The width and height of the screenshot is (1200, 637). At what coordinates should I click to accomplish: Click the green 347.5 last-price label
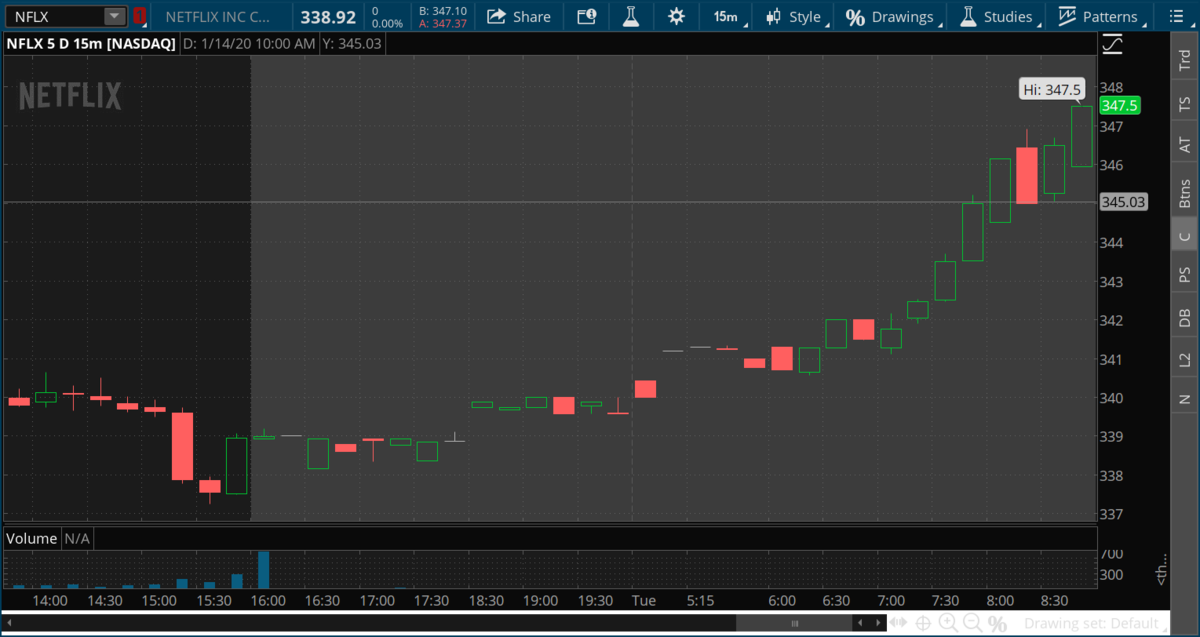click(1119, 105)
